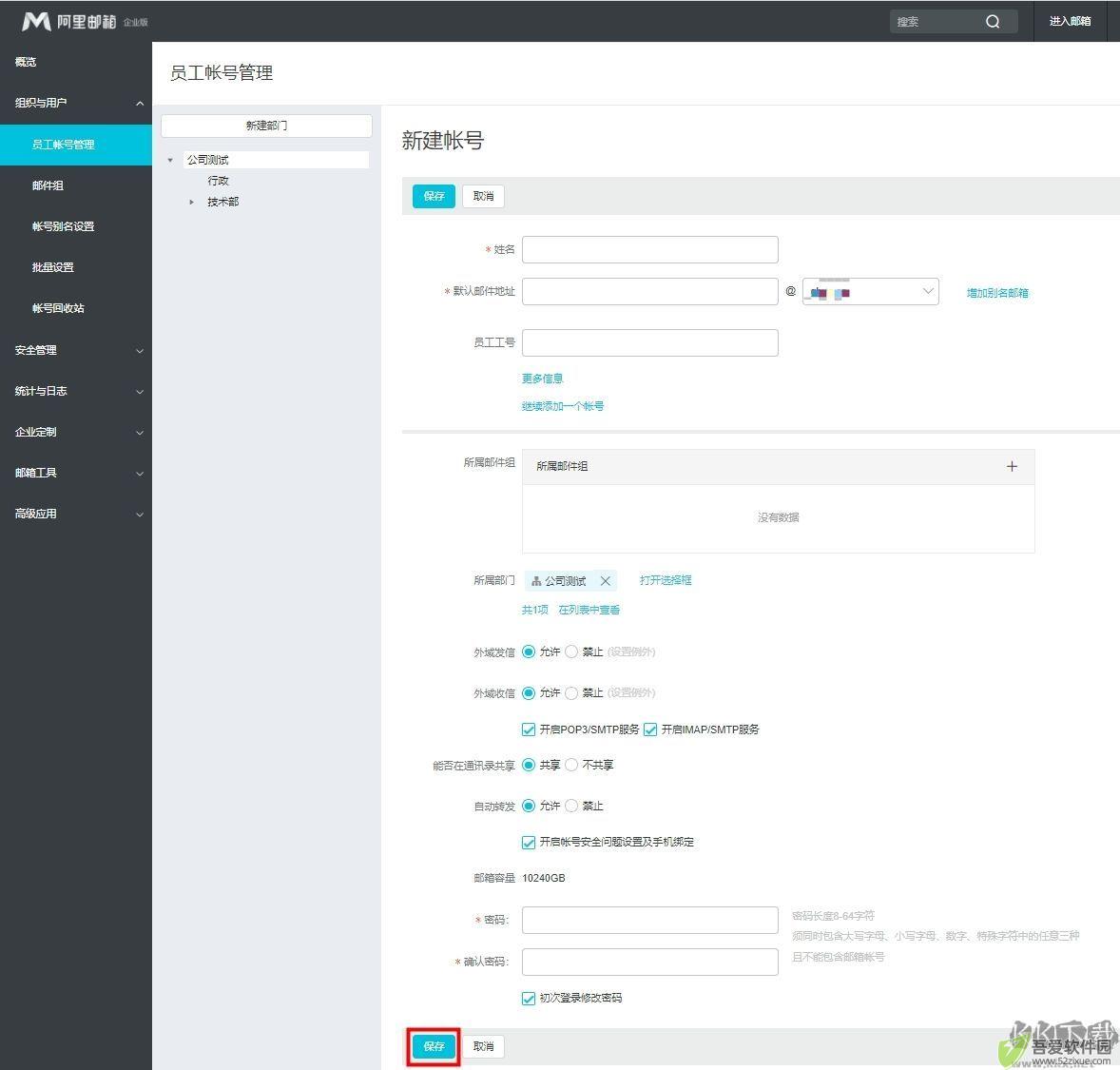Image resolution: width=1120 pixels, height=1070 pixels.
Task: Click 进入邮箱 in top bar
Action: point(1070,22)
